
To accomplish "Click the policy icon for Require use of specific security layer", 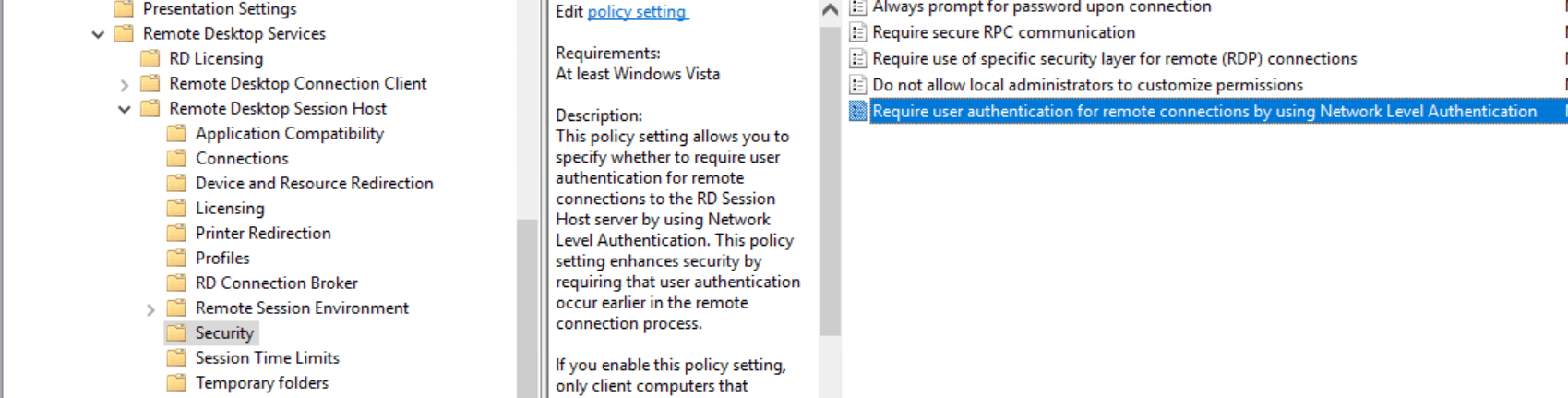I will [x=857, y=59].
